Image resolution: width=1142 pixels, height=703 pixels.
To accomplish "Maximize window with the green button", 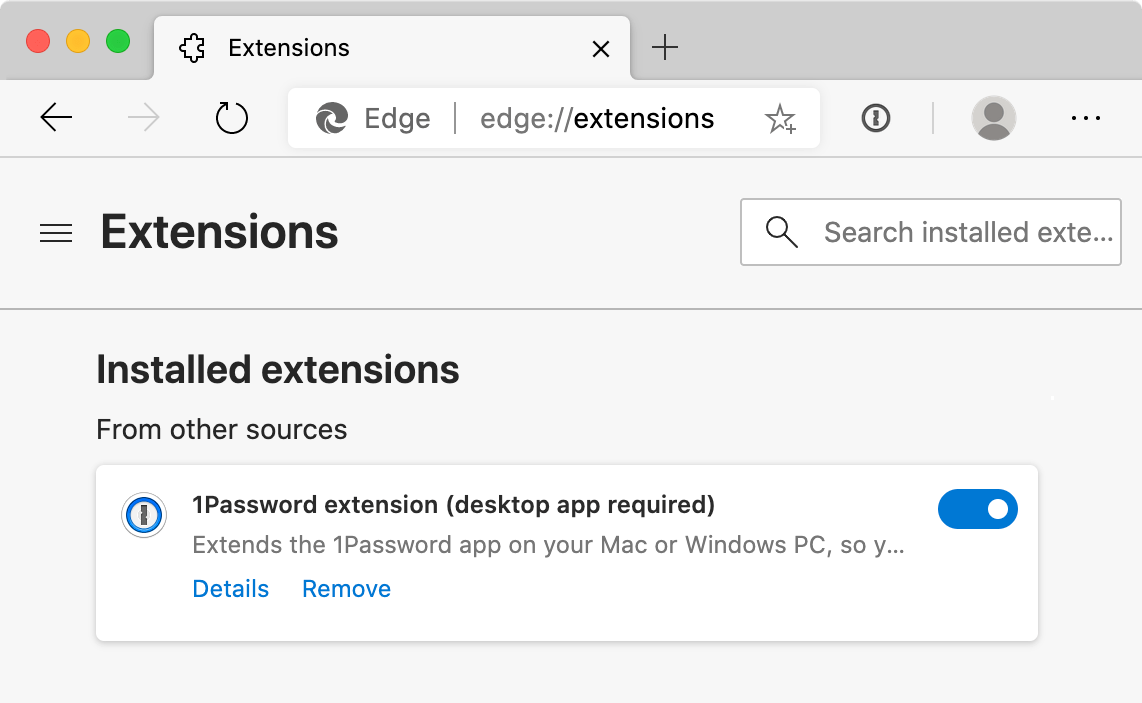I will tap(118, 42).
